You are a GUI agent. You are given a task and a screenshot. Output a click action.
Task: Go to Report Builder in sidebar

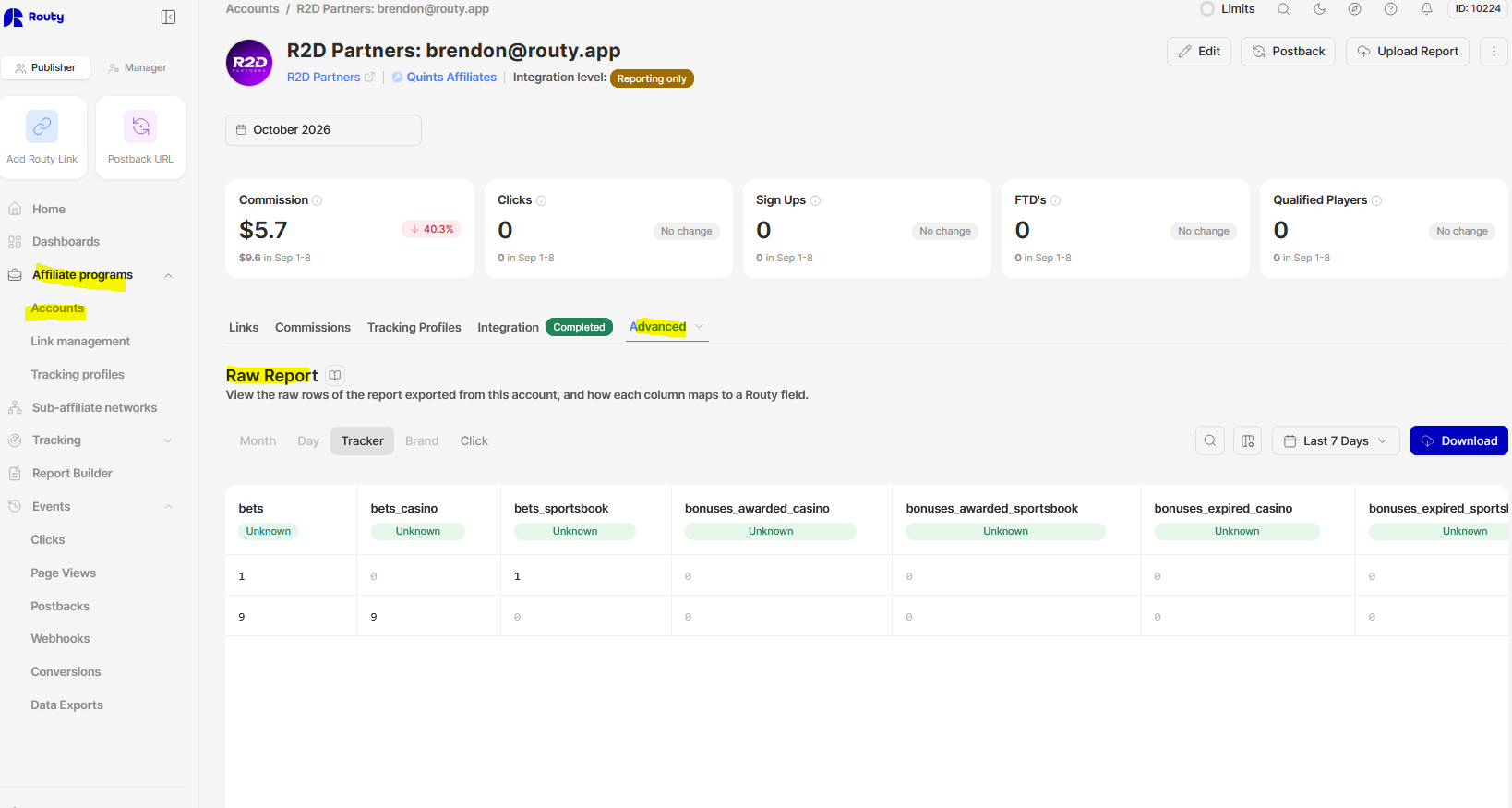coord(72,474)
